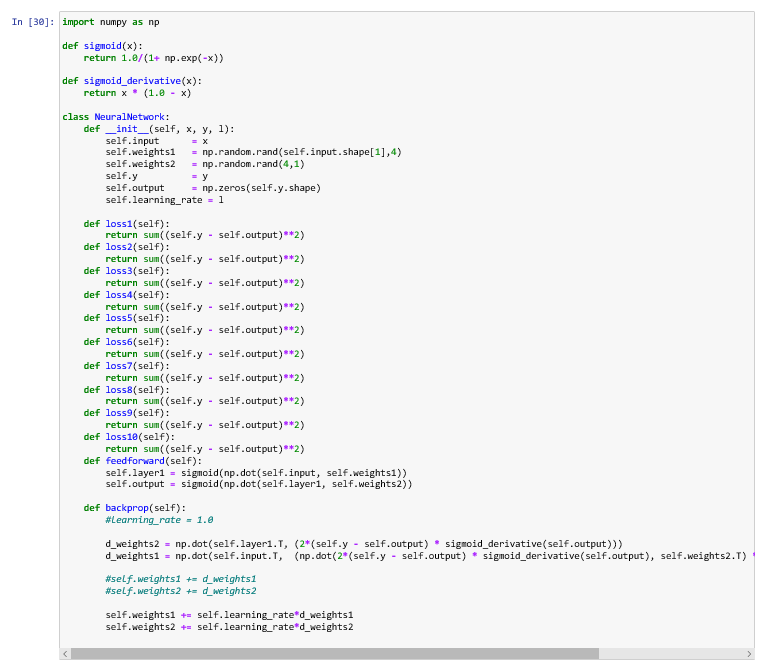Click the 'class NeuralNetwork:' line
Image resolution: width=767 pixels, height=667 pixels.
pos(116,117)
